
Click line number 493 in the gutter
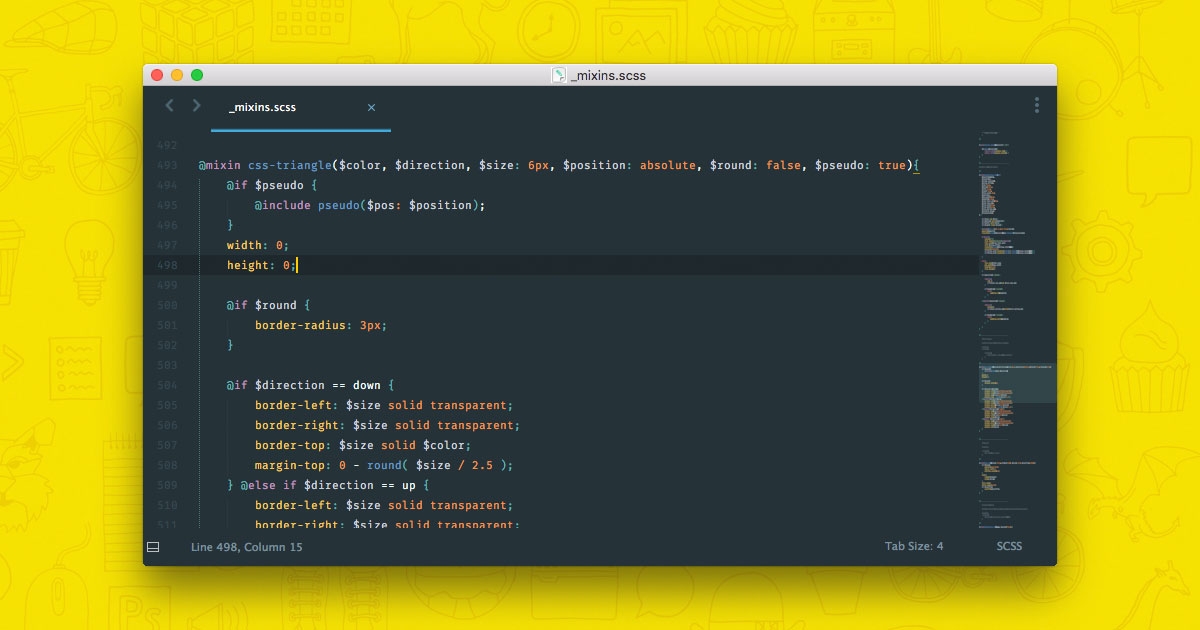tap(167, 165)
